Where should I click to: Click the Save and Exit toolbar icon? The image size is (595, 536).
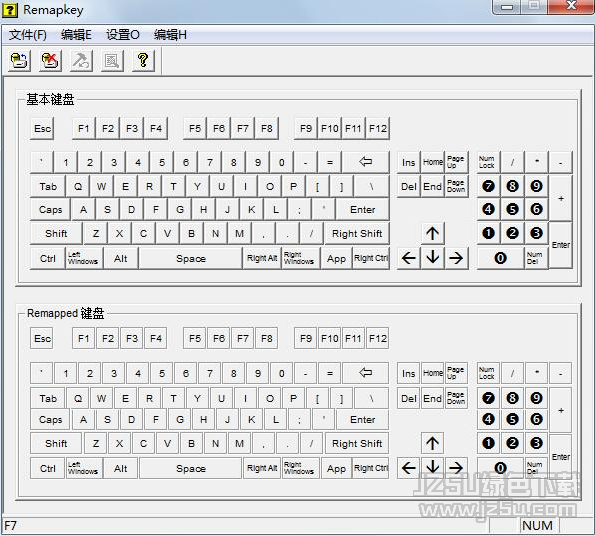pyautogui.click(x=19, y=60)
